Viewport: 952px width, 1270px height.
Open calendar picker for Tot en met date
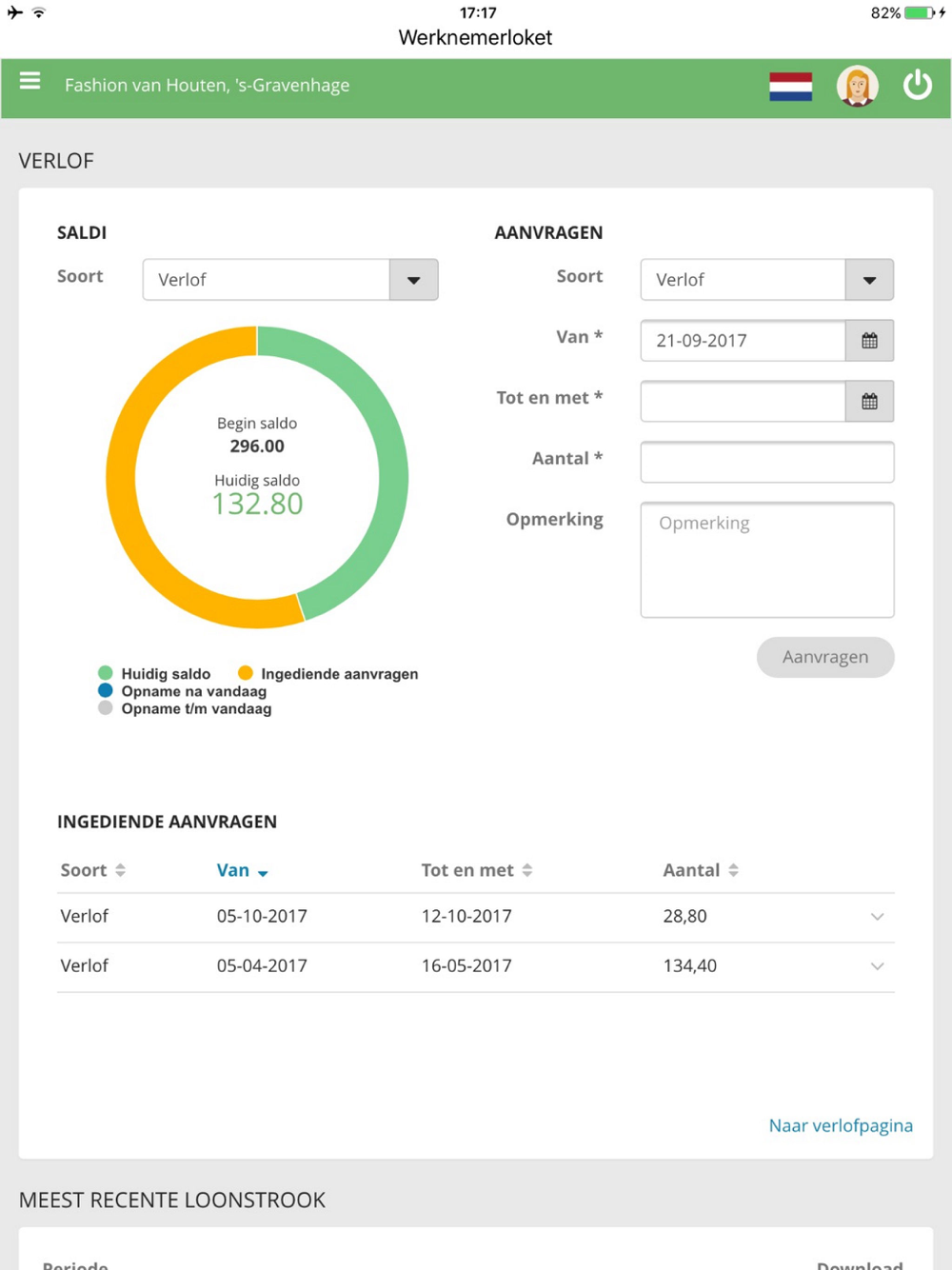tap(869, 402)
